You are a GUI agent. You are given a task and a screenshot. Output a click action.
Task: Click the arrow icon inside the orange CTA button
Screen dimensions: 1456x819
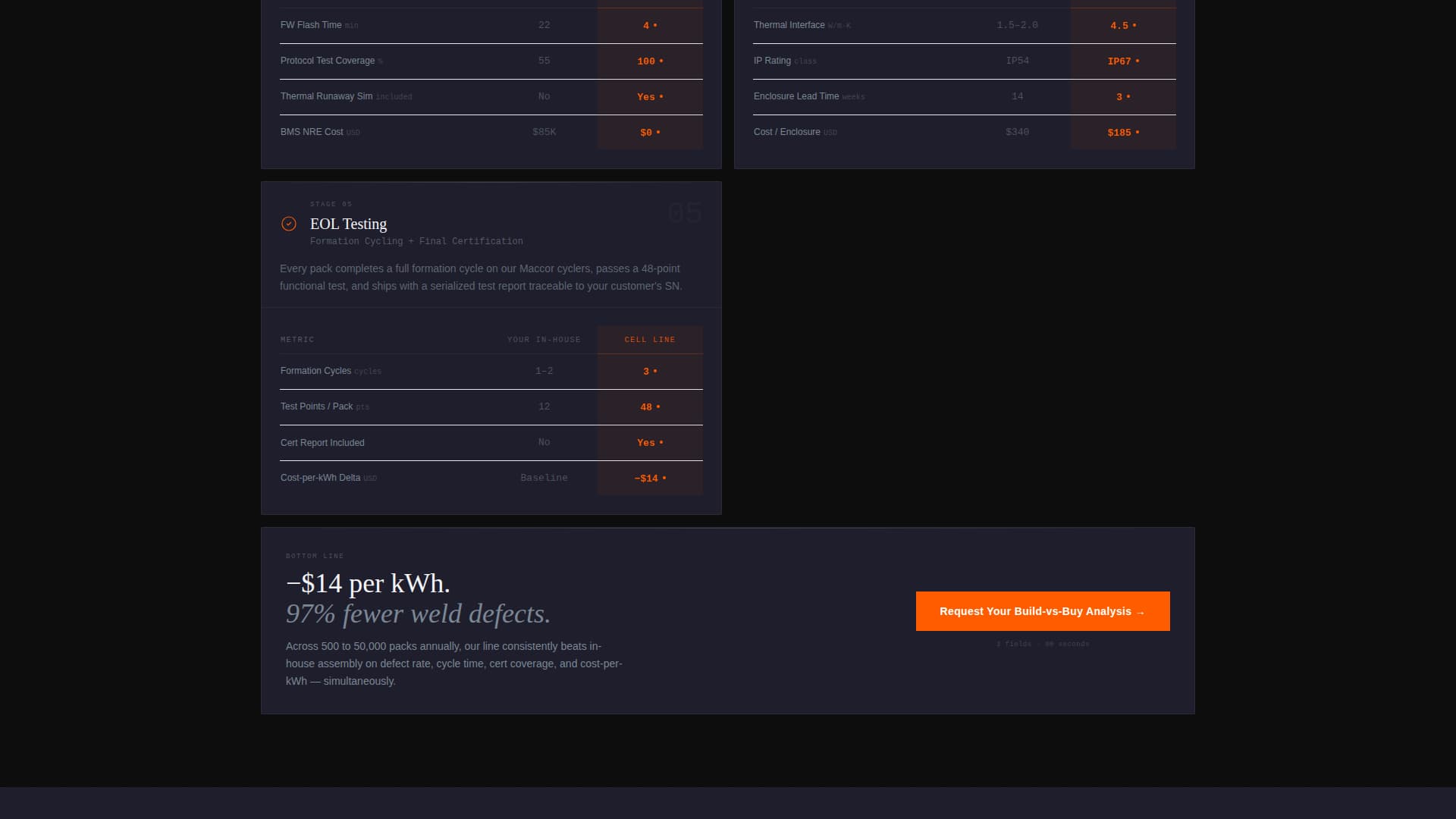coord(1141,611)
